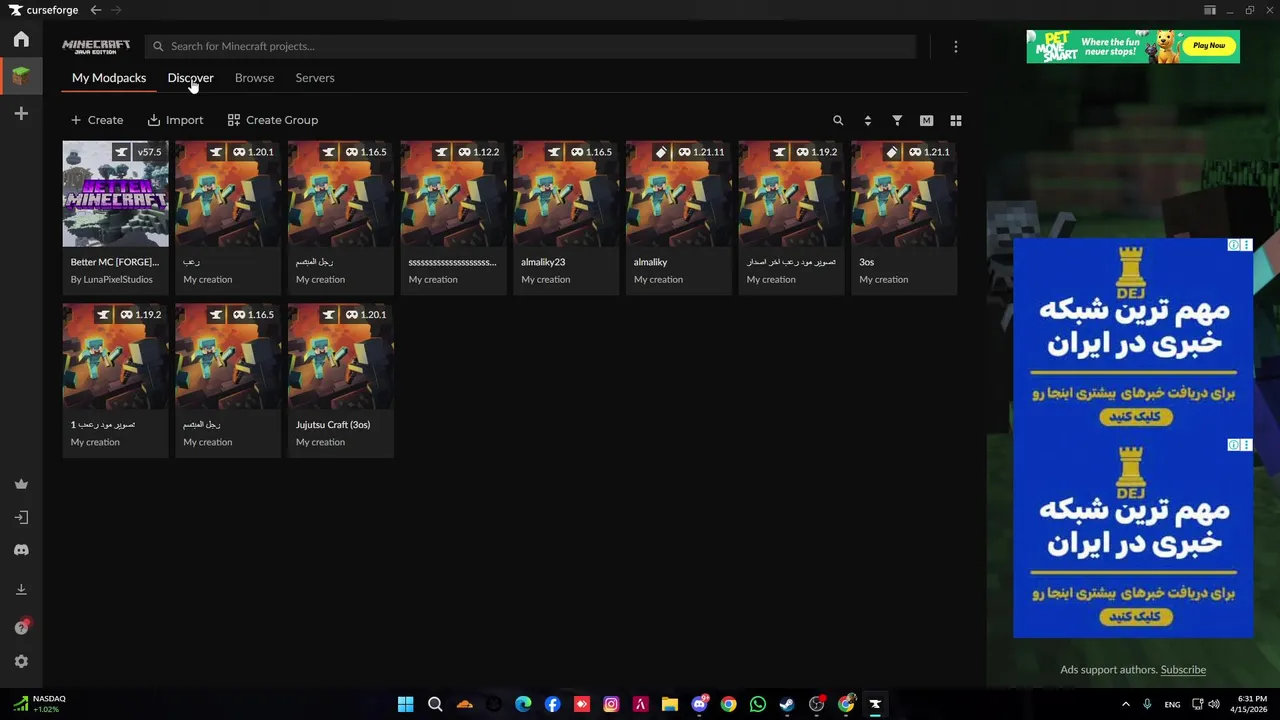Switch to the My Modpacks tab

point(109,77)
